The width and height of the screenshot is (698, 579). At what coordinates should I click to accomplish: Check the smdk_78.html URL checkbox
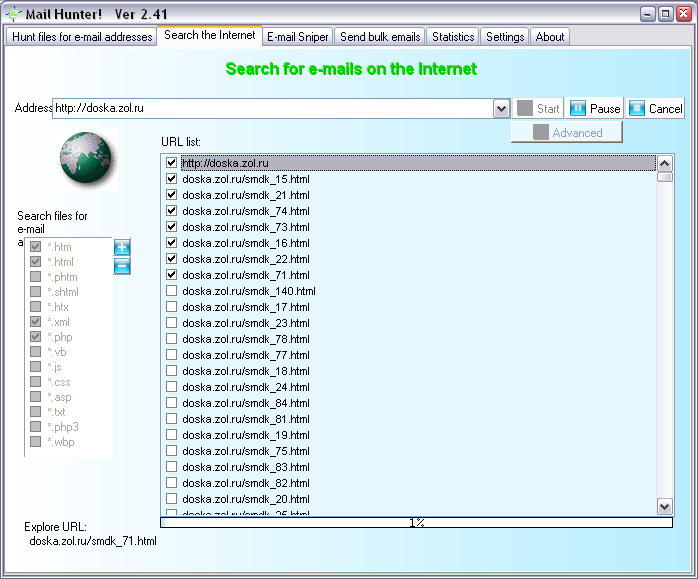pyautogui.click(x=171, y=339)
